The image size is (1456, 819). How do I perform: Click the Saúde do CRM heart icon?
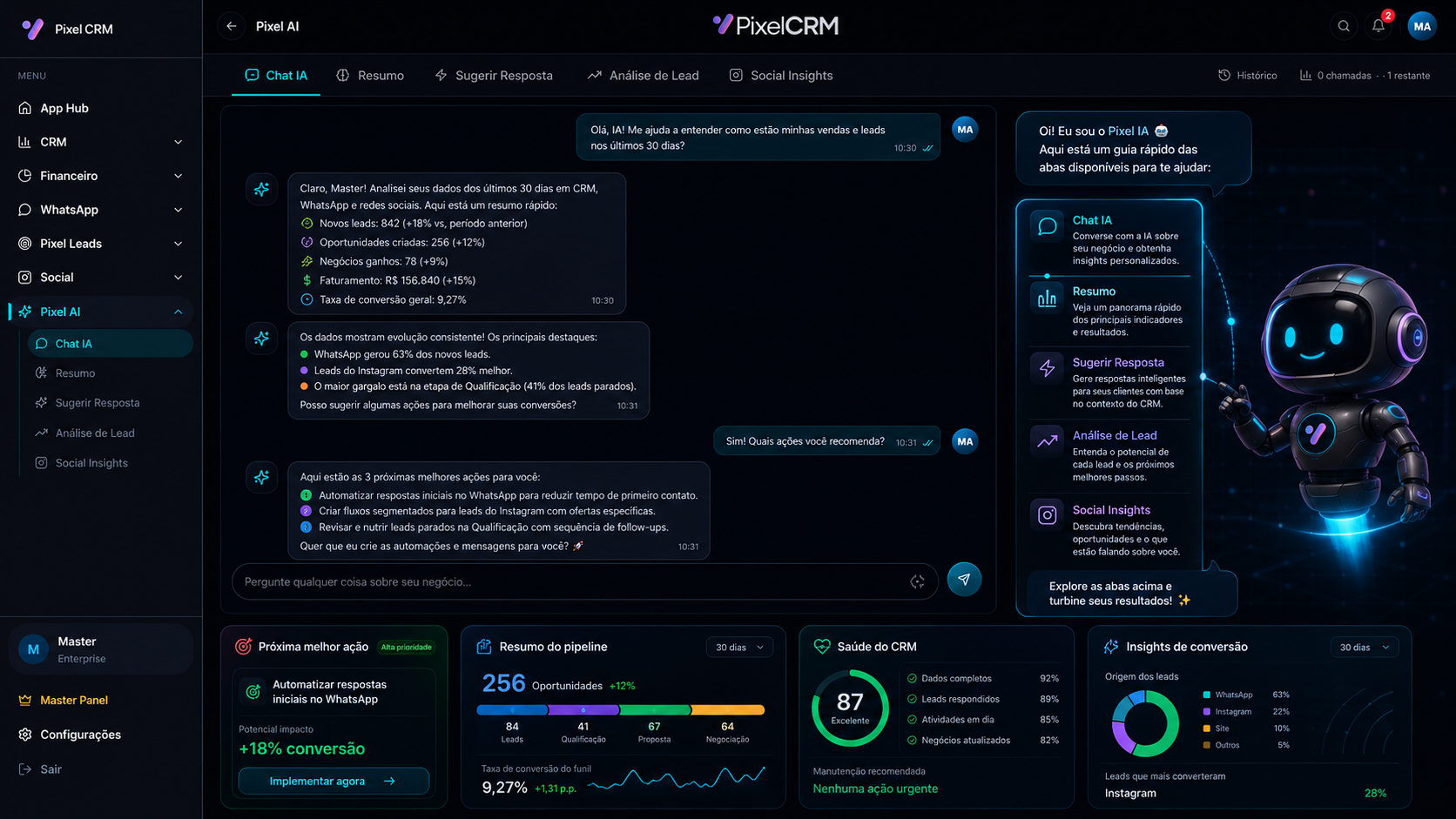click(821, 647)
